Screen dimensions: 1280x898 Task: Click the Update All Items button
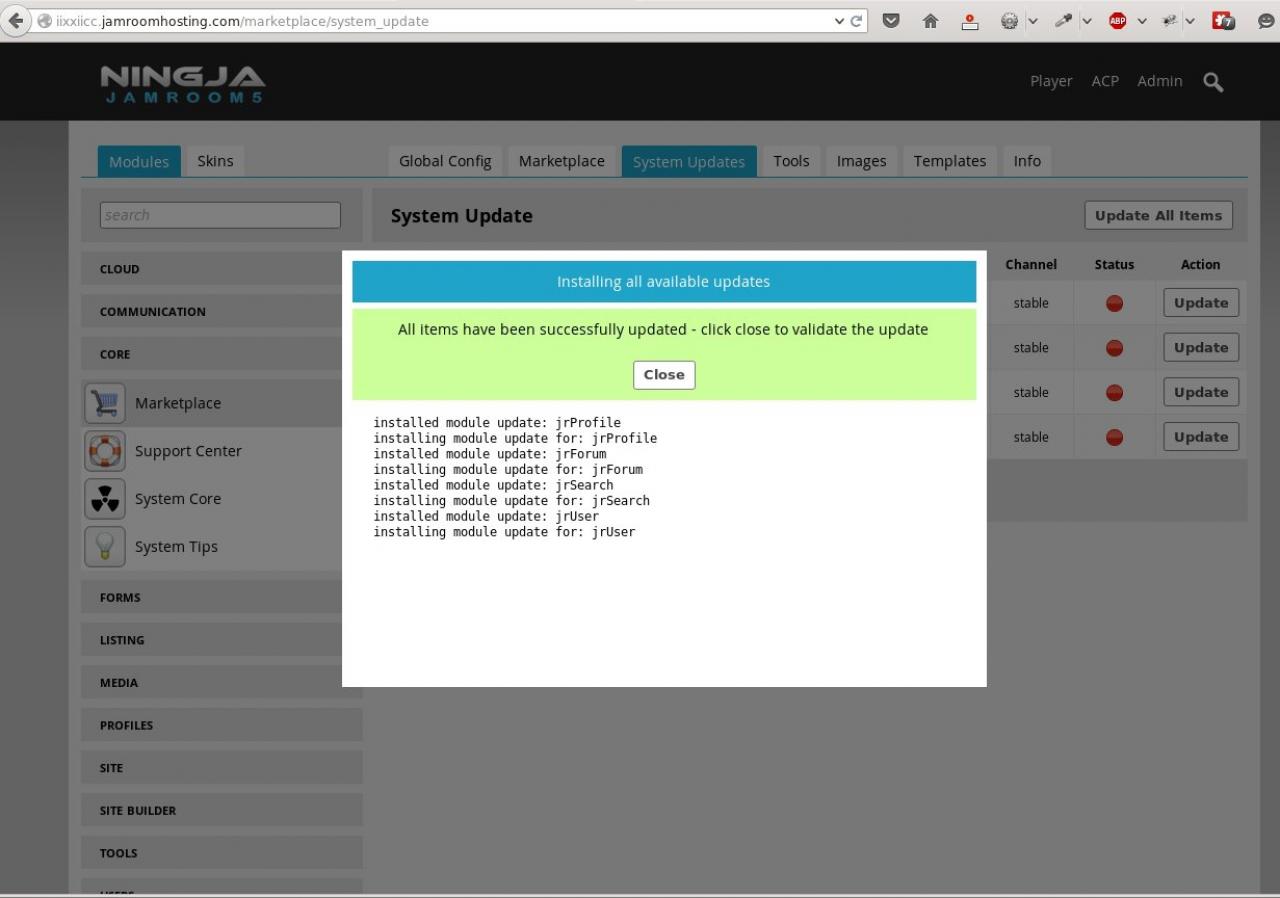tap(1158, 216)
